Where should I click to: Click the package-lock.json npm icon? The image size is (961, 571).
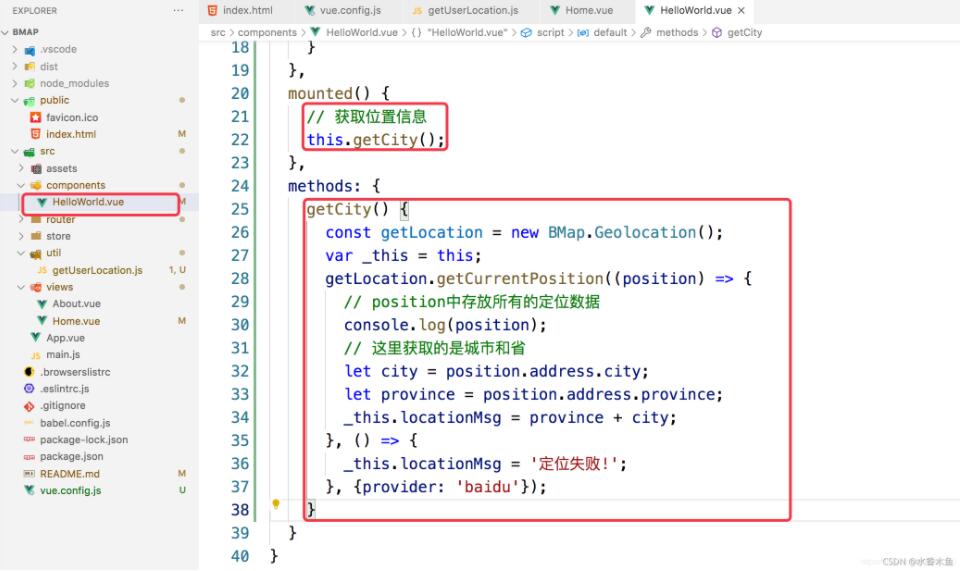tap(29, 439)
